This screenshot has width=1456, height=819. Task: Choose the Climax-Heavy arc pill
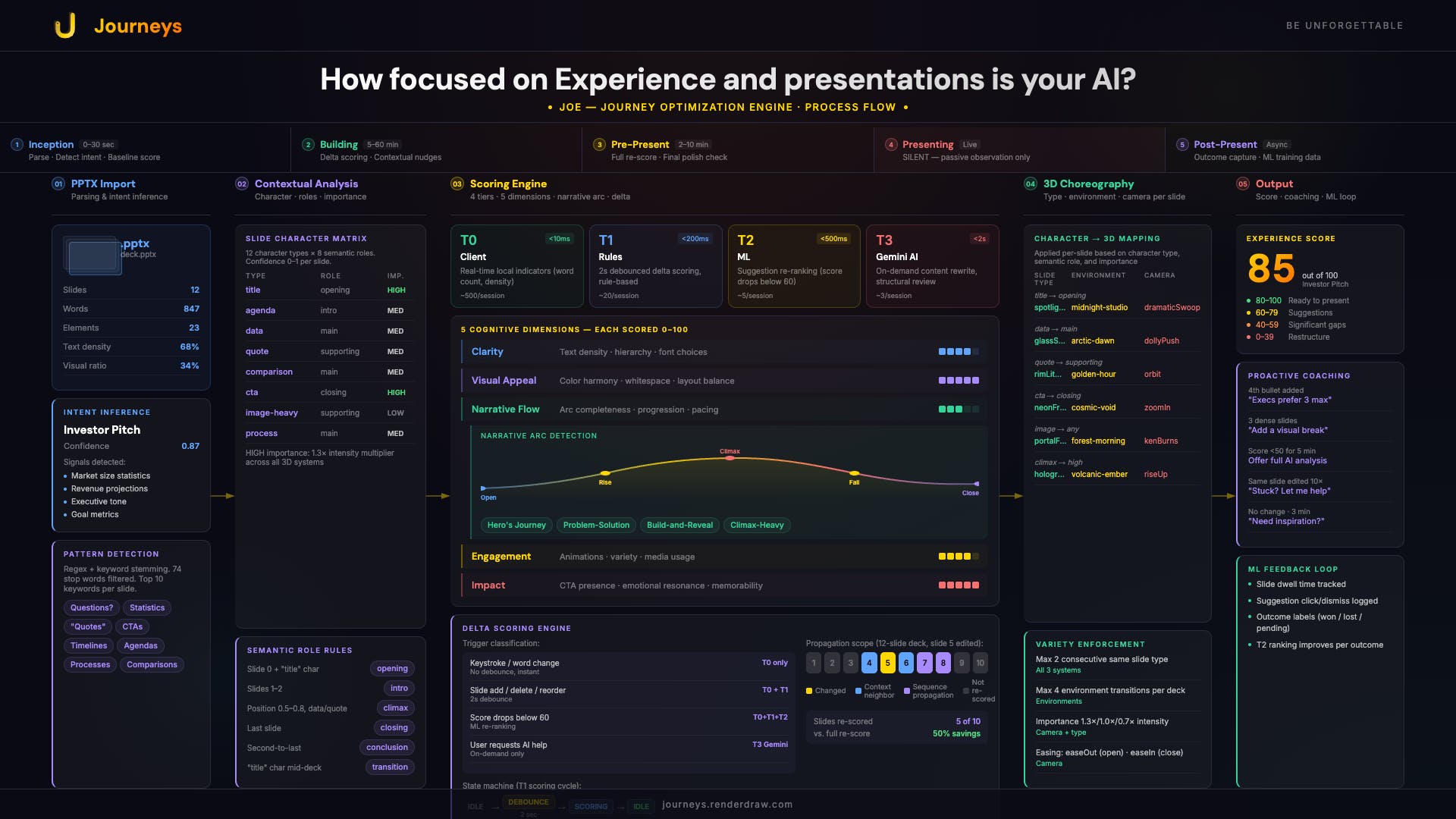pos(757,525)
